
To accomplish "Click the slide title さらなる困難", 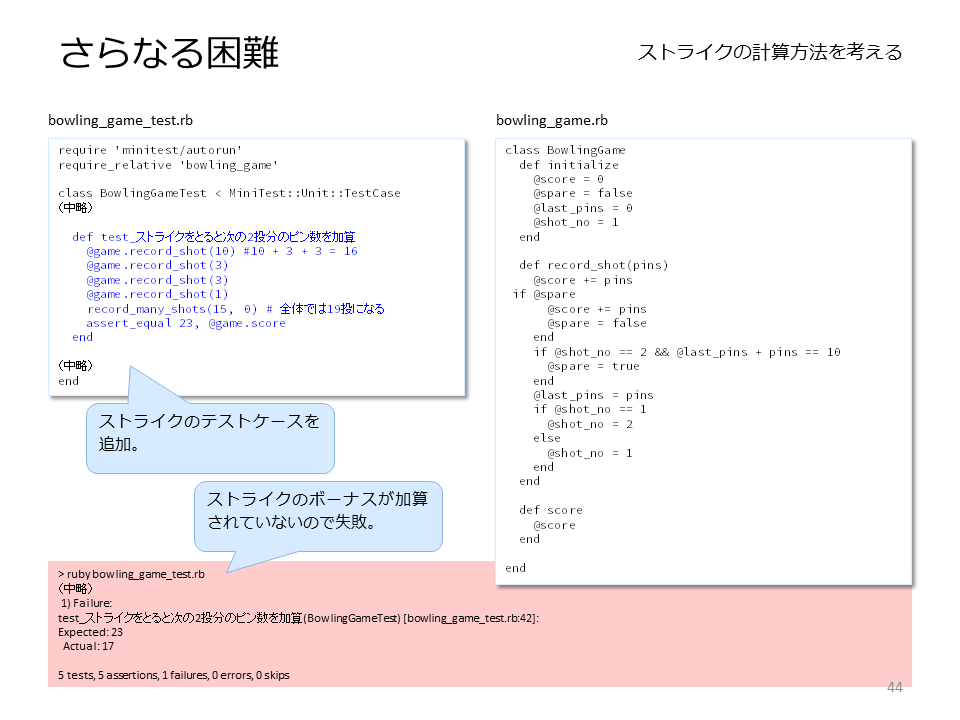I will click(x=169, y=53).
